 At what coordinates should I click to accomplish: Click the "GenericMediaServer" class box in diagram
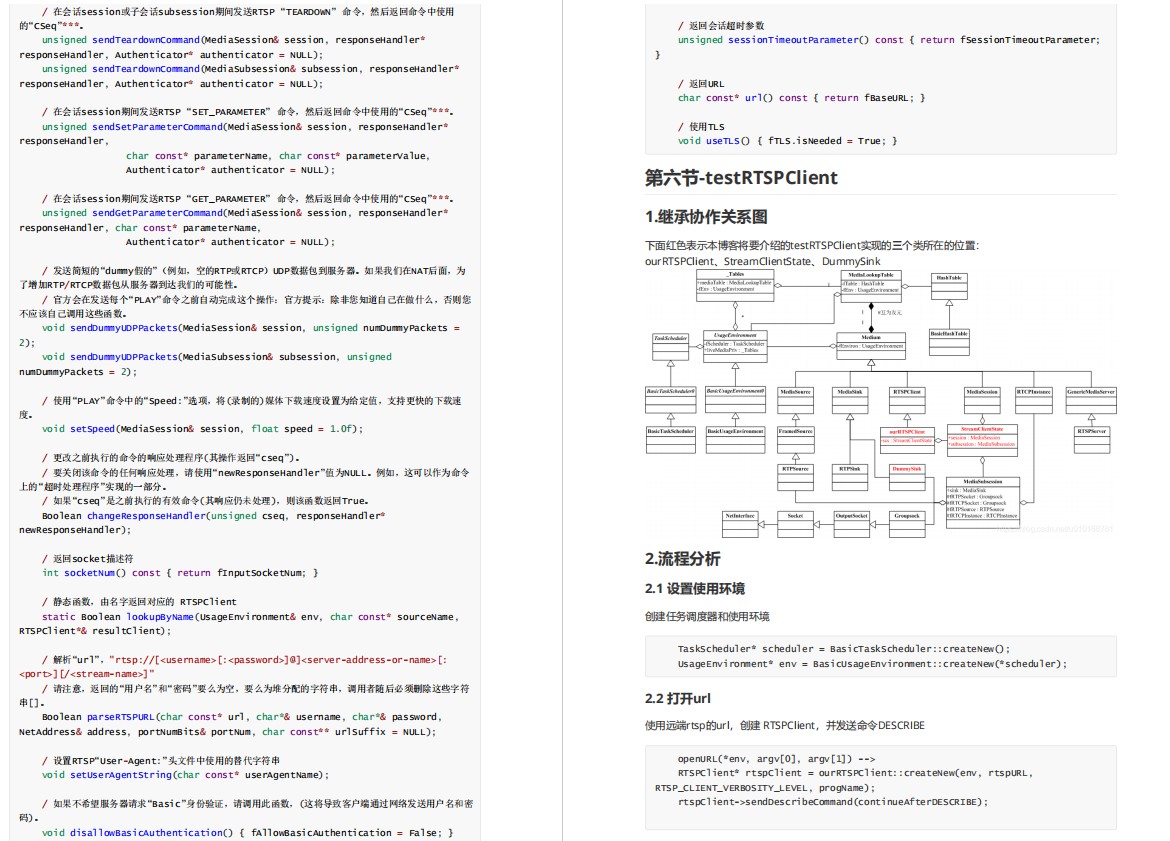(x=1091, y=400)
